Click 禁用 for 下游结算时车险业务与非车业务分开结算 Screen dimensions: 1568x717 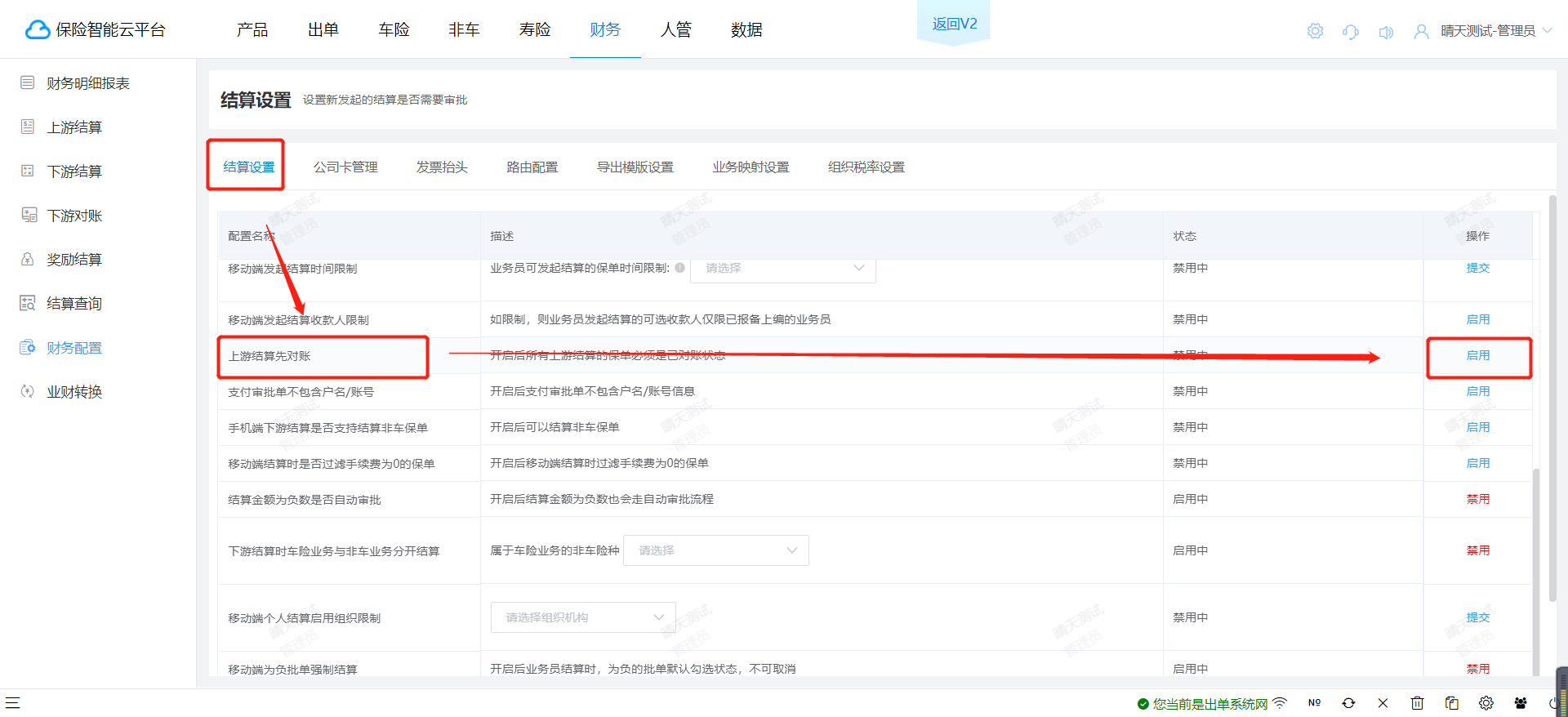coord(1478,550)
